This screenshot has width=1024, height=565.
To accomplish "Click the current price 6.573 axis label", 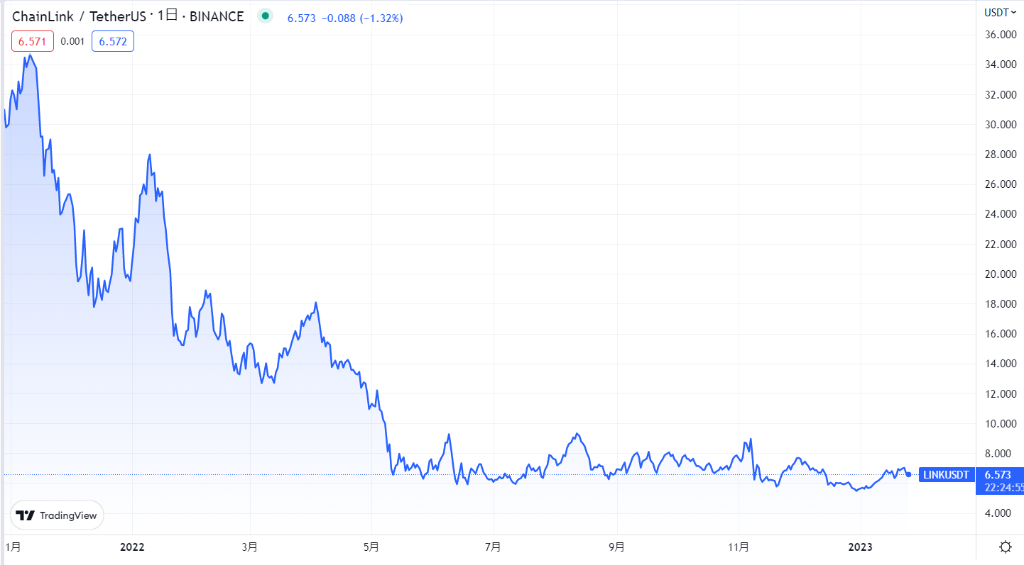I will pos(998,475).
